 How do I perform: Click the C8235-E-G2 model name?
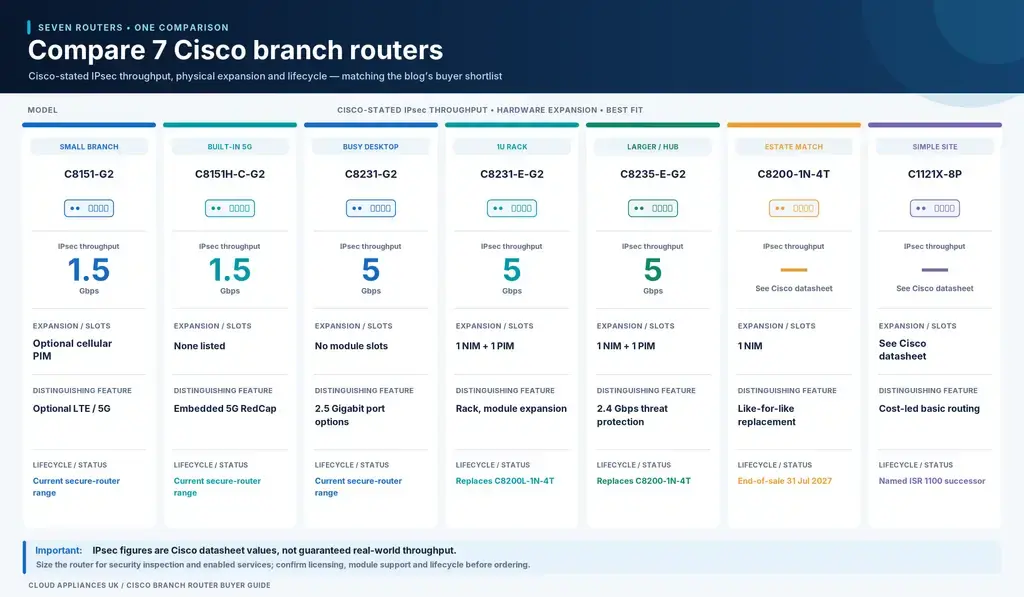click(x=653, y=174)
